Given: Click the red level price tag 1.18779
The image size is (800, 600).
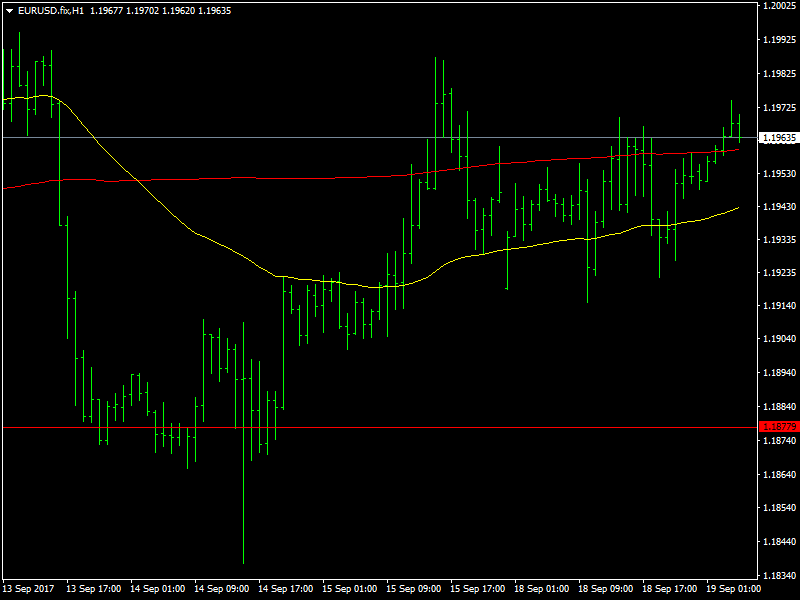Looking at the screenshot, I should (x=779, y=427).
